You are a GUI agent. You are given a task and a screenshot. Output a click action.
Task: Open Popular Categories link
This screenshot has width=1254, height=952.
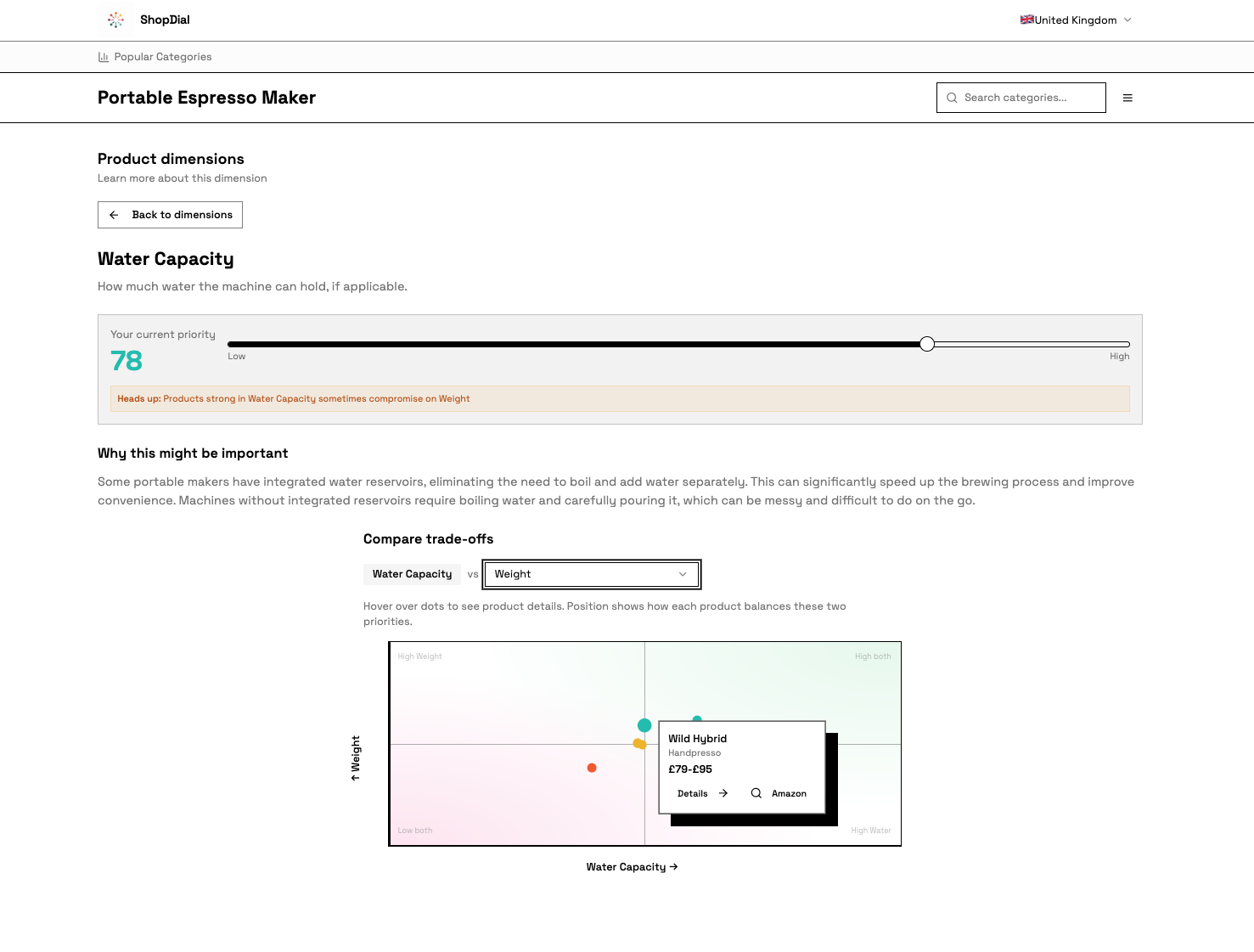pos(155,57)
